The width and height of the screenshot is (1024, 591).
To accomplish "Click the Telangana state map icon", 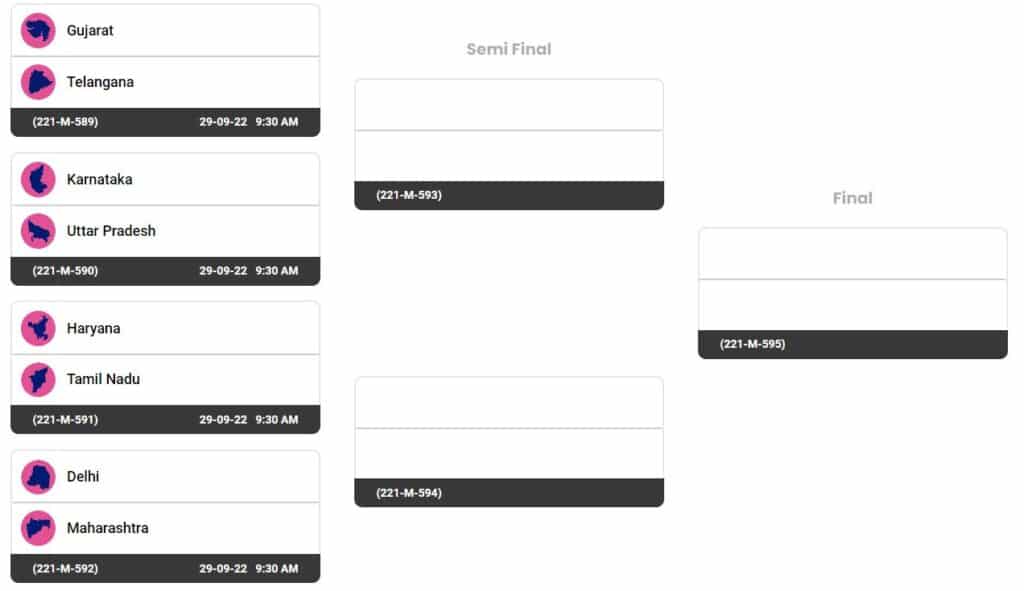I will [38, 82].
